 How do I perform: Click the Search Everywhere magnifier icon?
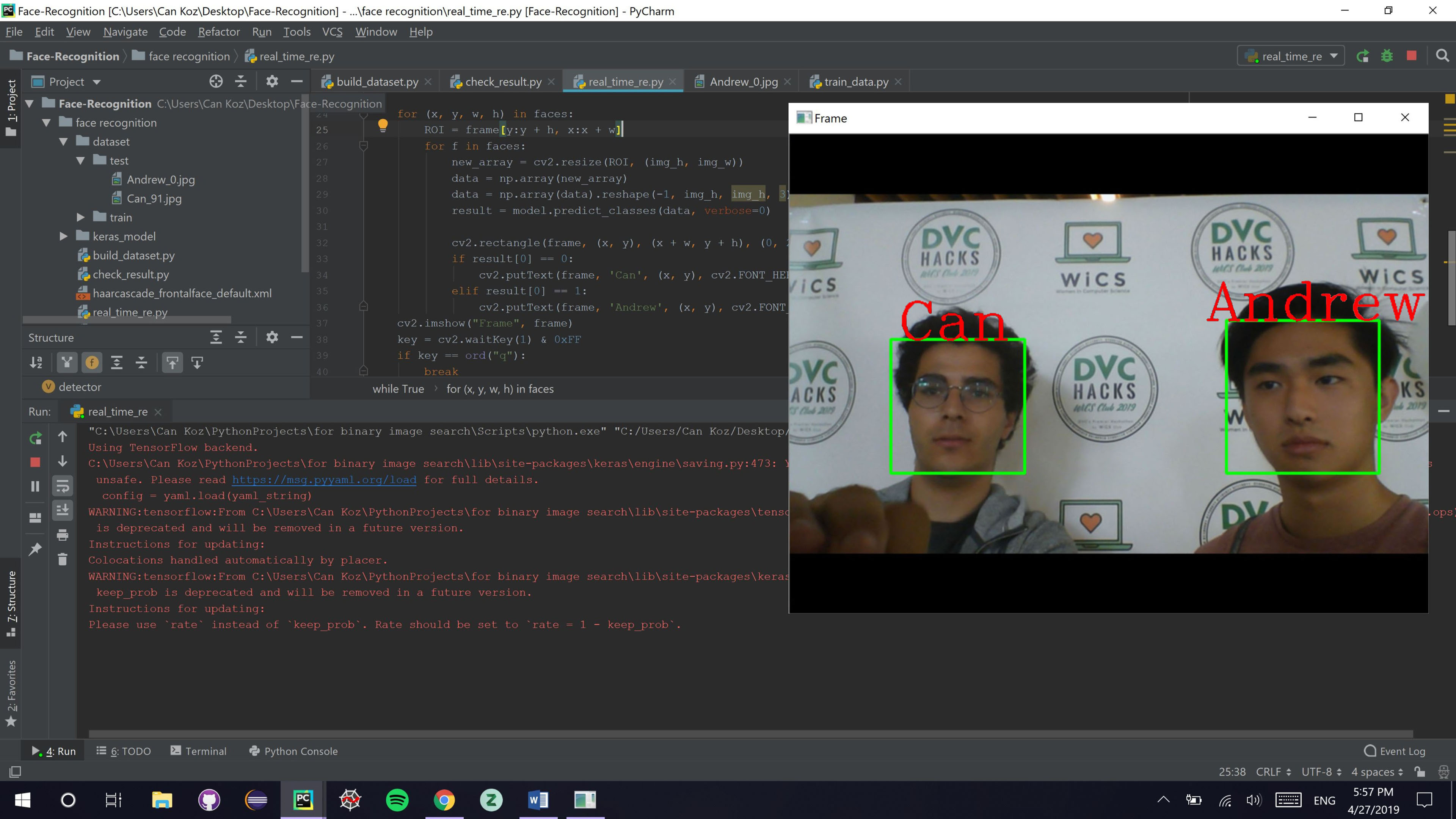click(x=1442, y=56)
